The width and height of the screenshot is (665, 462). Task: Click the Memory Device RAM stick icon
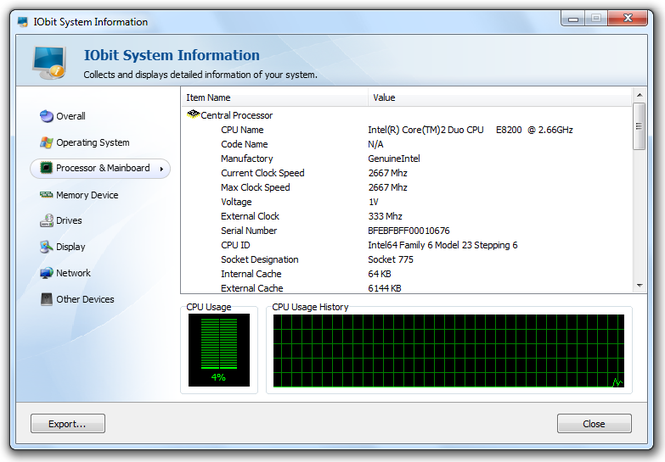(46, 194)
